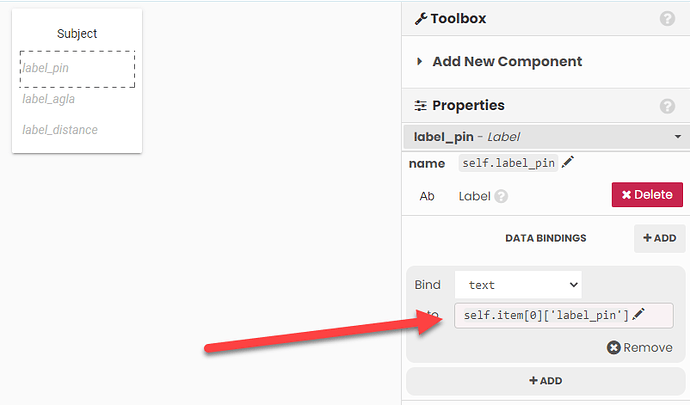
Task: Click the Ab label type icon
Action: coord(427,196)
